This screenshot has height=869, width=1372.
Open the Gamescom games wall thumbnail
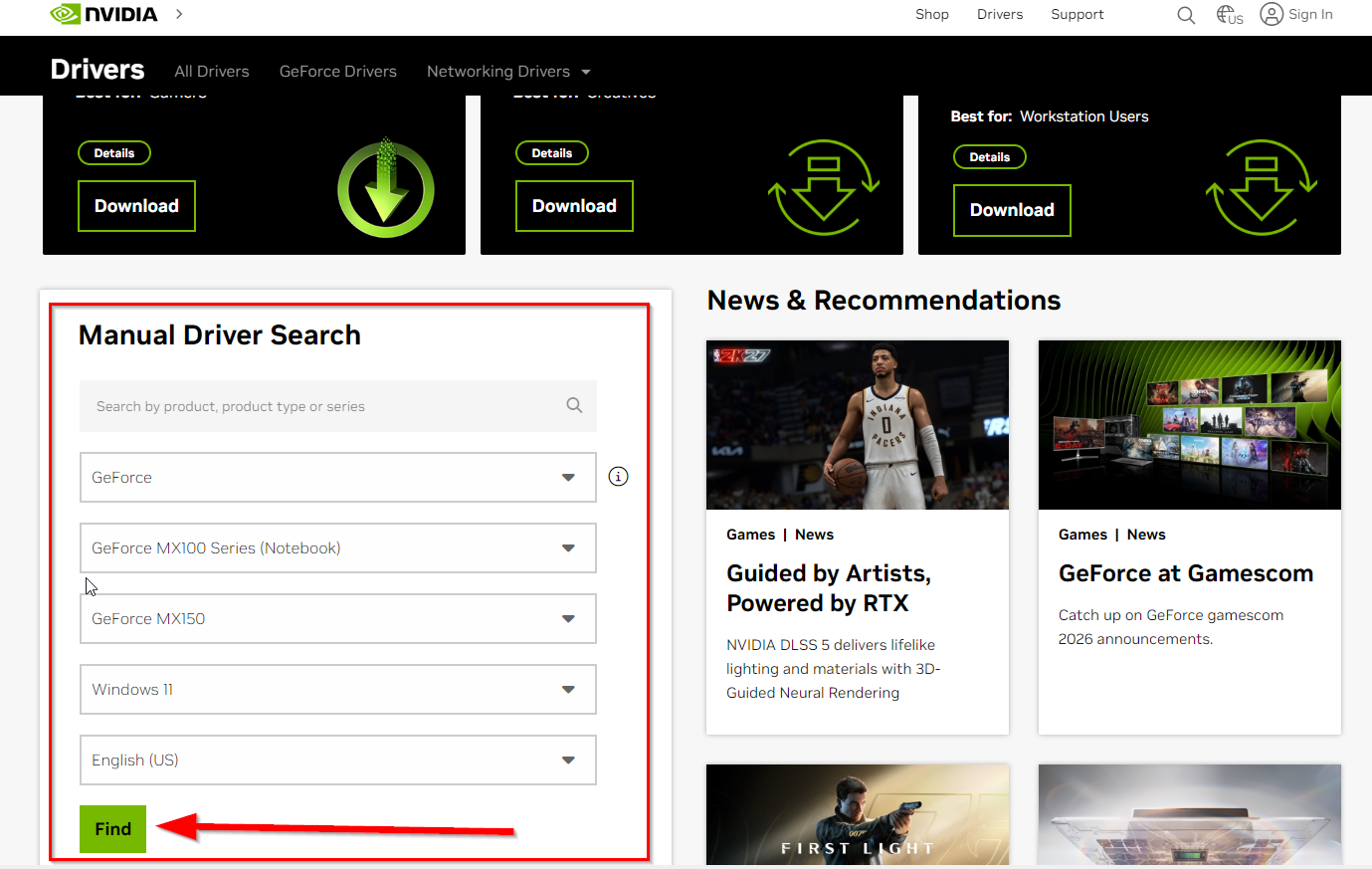(x=1190, y=425)
